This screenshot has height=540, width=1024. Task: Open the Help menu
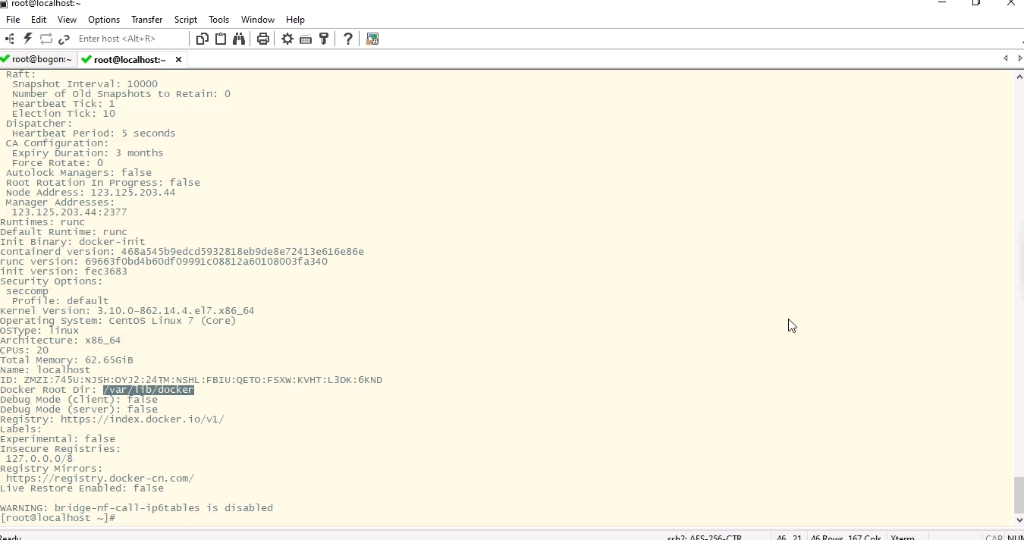point(295,20)
